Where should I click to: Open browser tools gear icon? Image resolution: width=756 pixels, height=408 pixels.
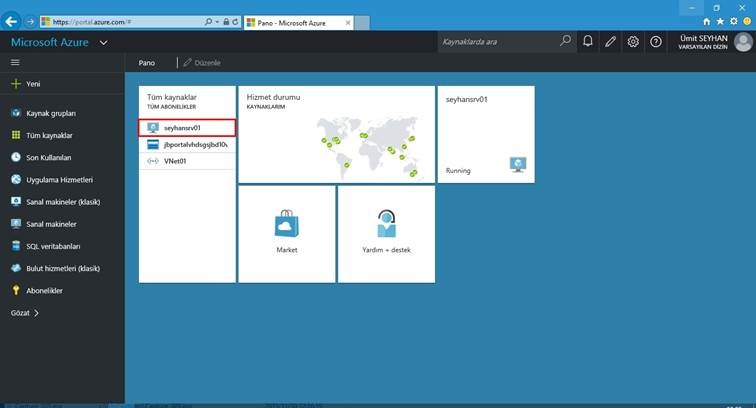pyautogui.click(x=733, y=22)
